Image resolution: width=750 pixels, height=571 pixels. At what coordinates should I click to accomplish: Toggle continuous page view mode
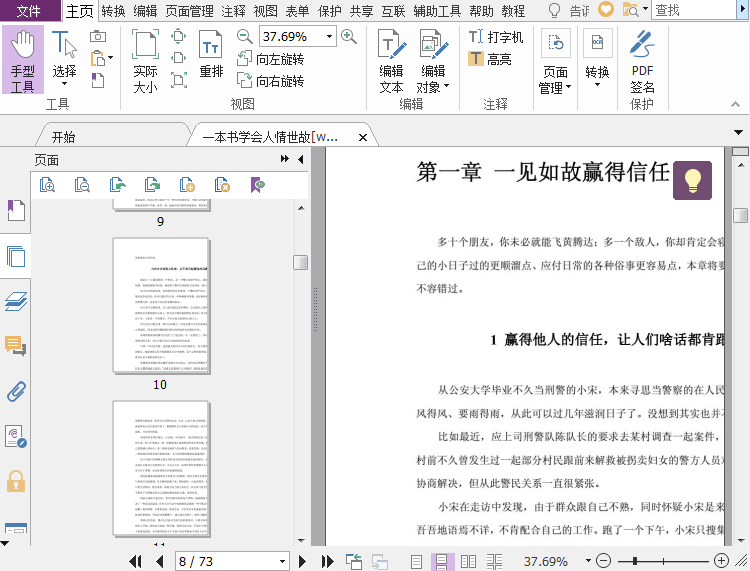[440, 562]
